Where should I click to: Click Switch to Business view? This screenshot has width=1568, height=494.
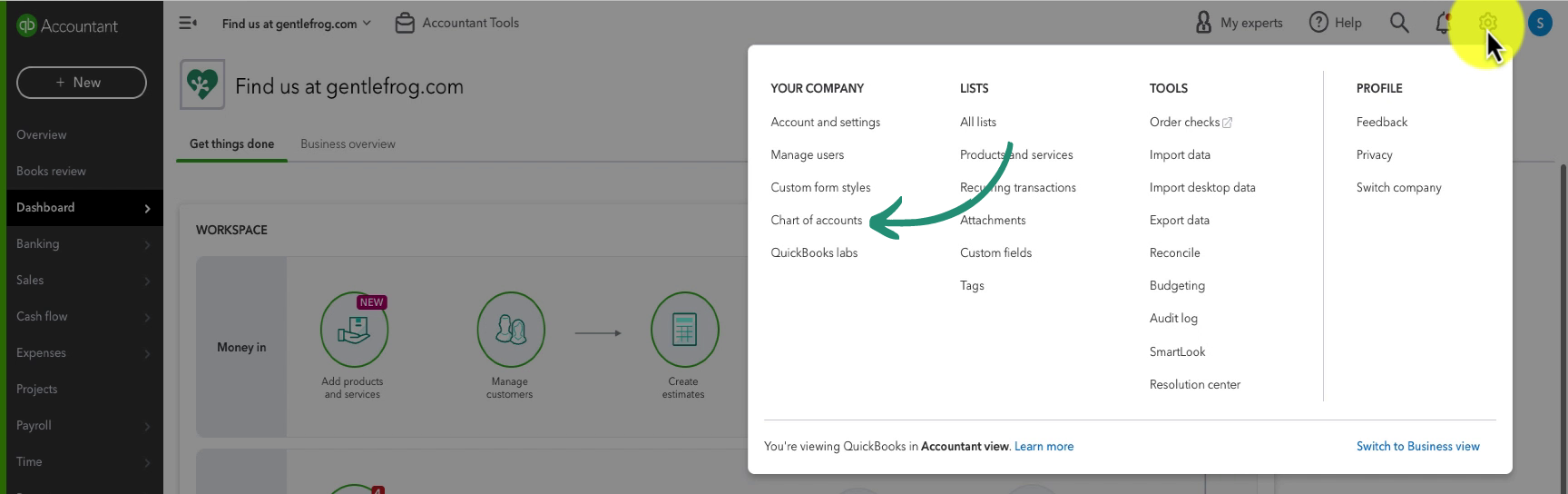(1418, 446)
